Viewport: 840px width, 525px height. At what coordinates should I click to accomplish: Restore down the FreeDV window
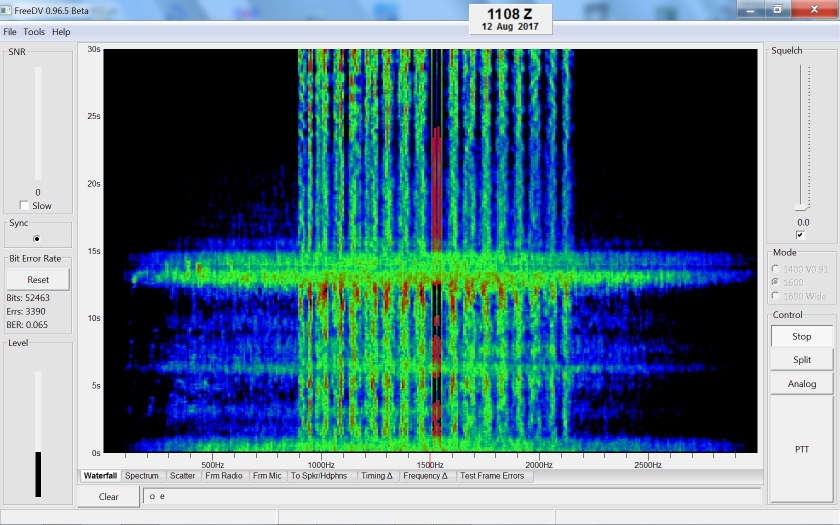point(778,9)
